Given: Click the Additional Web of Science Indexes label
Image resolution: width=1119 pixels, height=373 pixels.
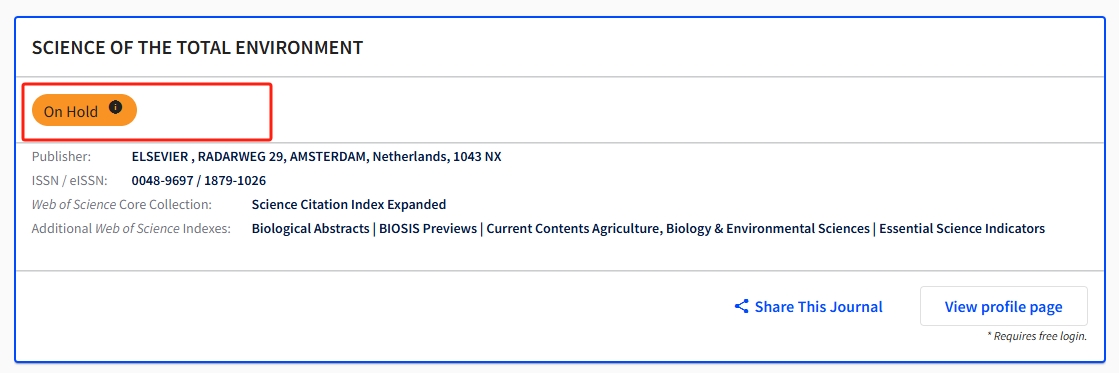Looking at the screenshot, I should pos(131,229).
